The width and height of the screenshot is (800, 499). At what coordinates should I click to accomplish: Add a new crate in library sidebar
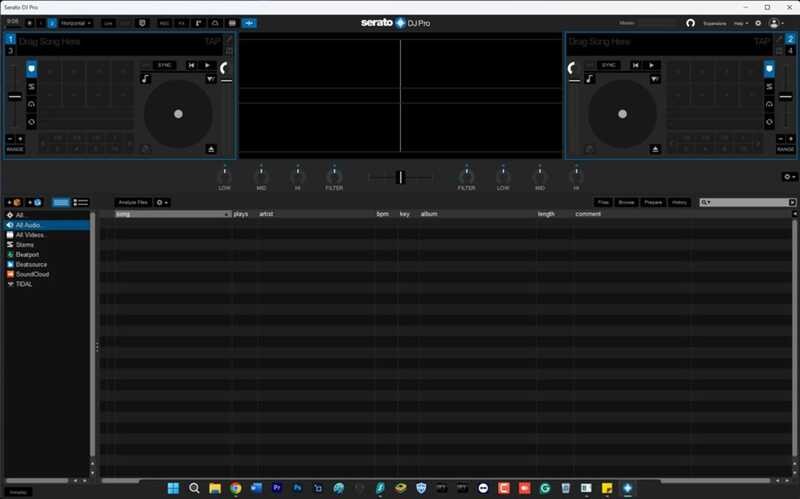tap(14, 203)
